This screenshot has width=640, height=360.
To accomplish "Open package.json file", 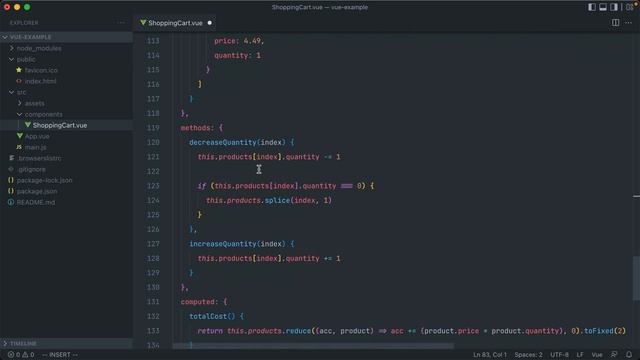I will [37, 191].
